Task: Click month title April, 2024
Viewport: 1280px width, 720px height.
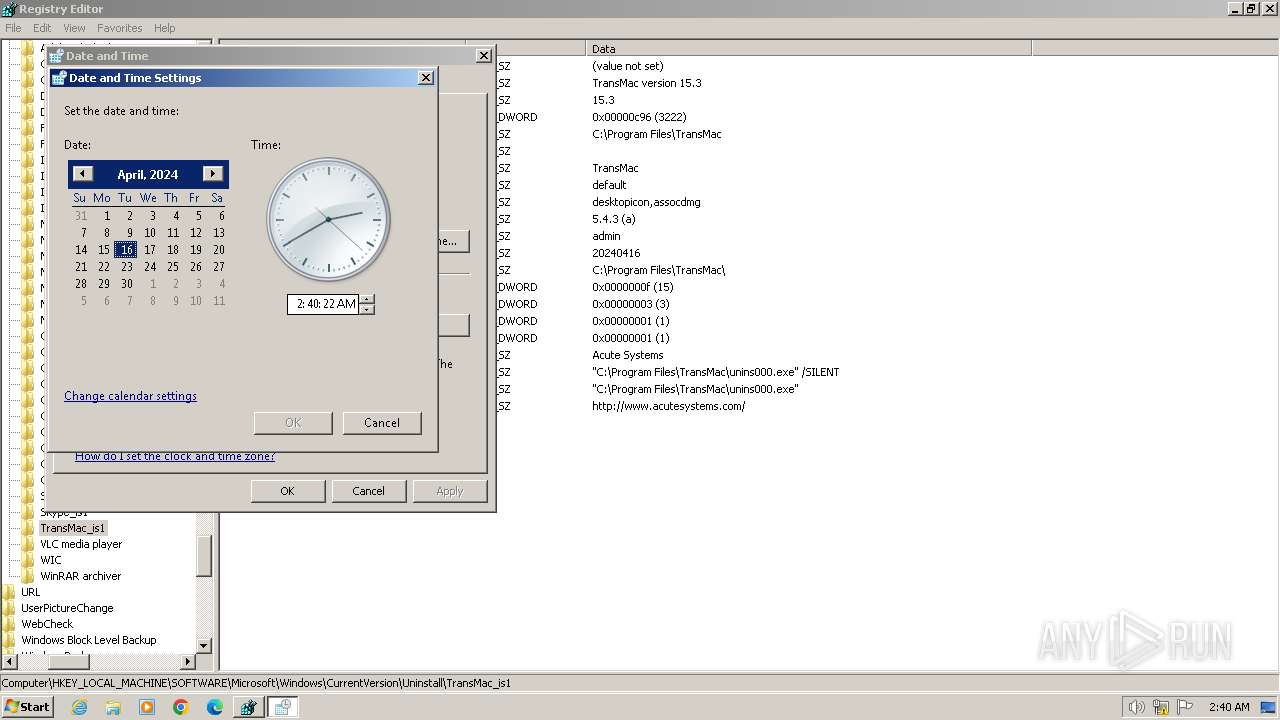Action: [x=148, y=174]
